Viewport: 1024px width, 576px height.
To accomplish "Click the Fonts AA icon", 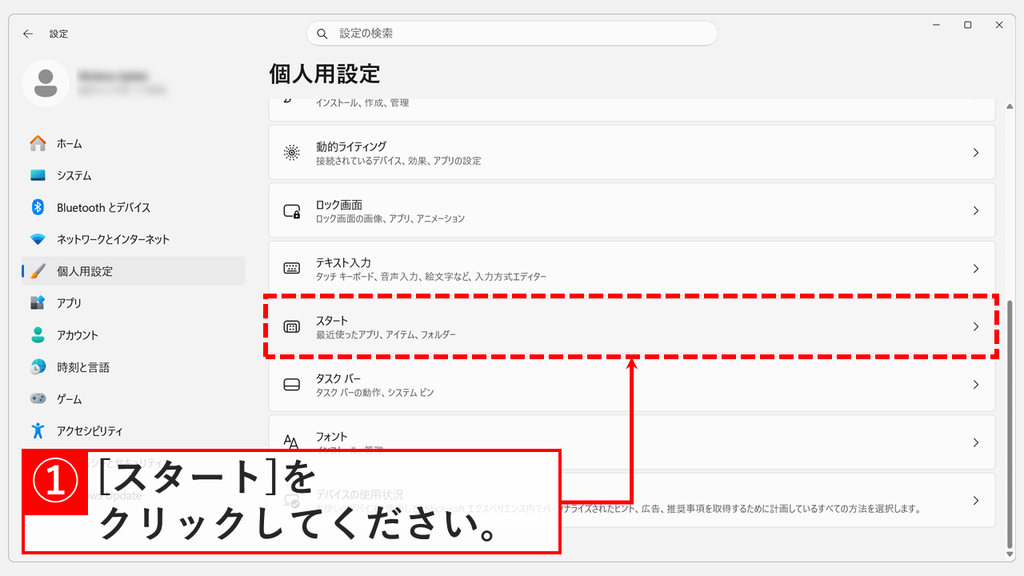I will [291, 442].
